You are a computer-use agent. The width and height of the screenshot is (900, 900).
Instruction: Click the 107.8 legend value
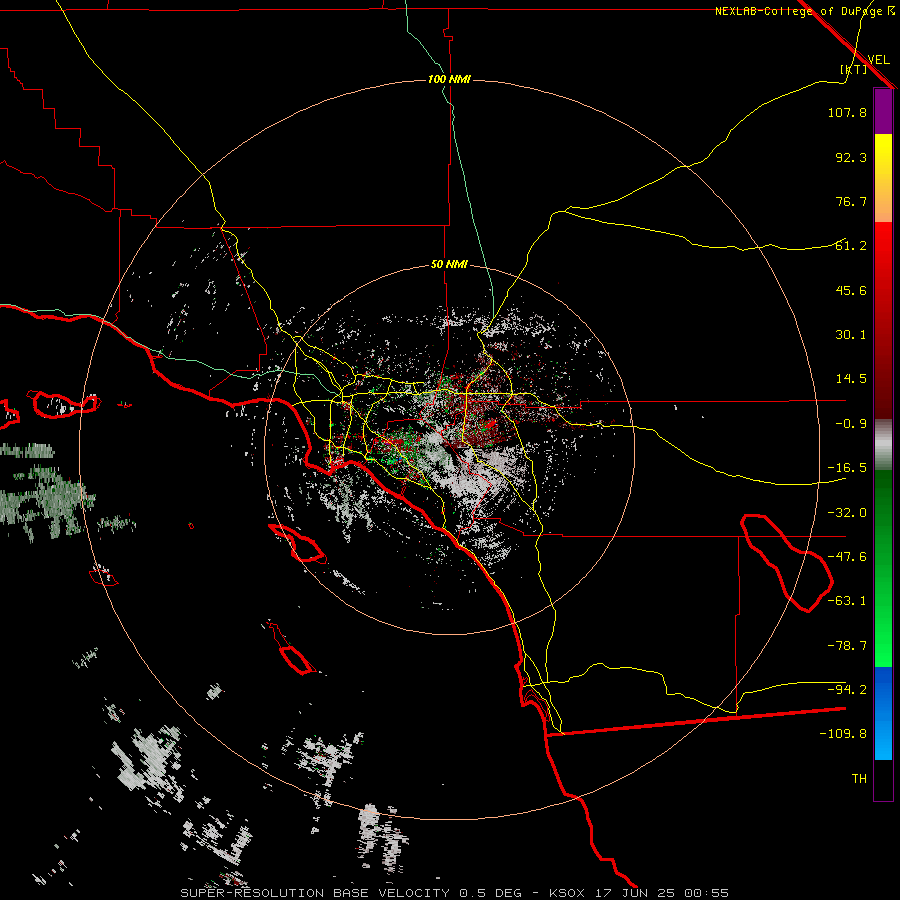click(x=847, y=112)
